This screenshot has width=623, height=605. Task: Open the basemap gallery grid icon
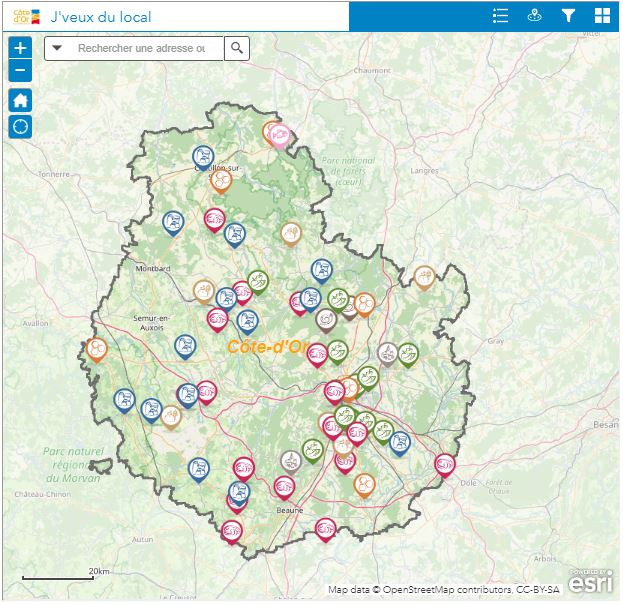click(602, 16)
